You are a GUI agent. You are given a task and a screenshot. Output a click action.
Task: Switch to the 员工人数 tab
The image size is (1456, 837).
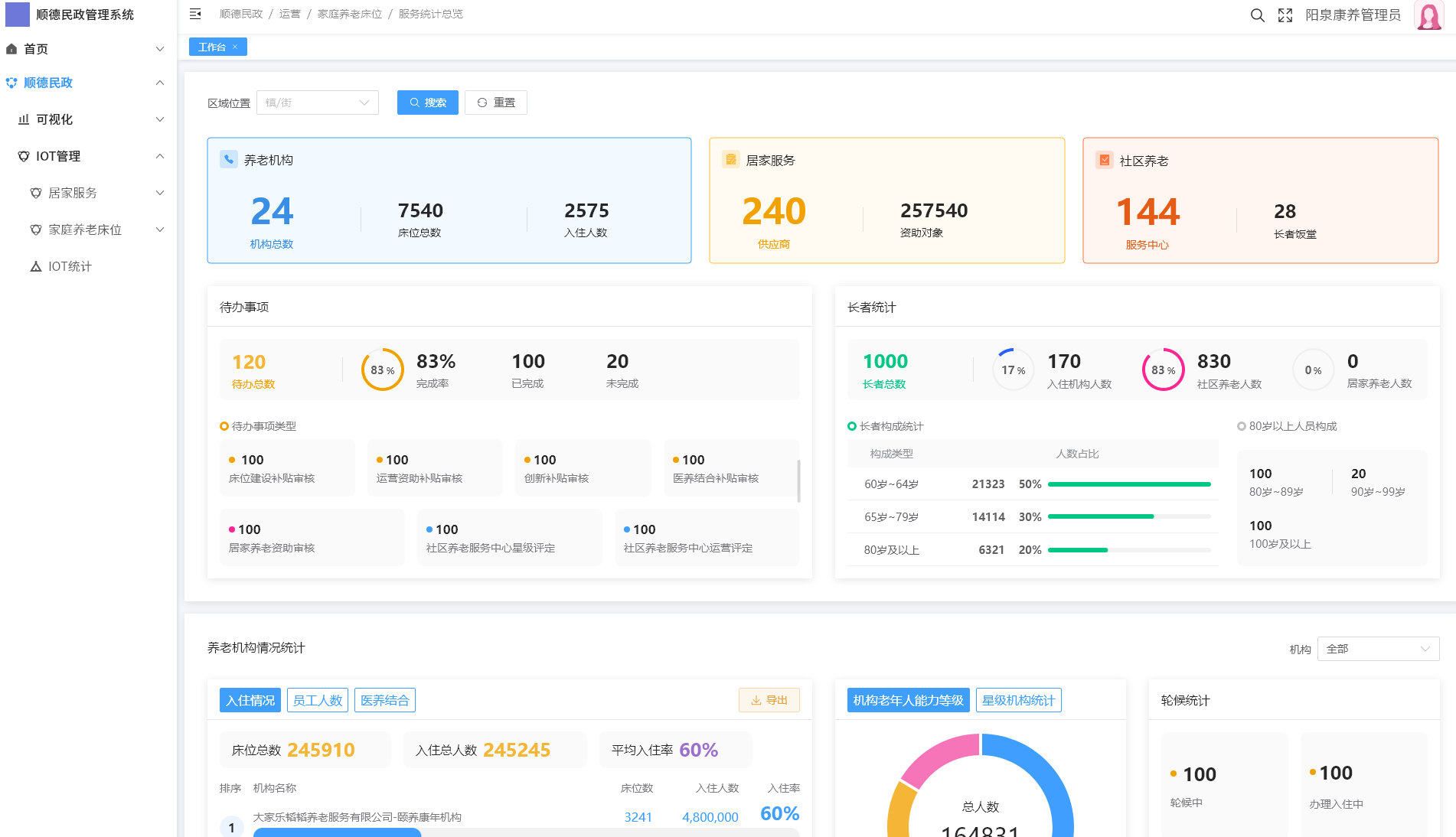[318, 700]
